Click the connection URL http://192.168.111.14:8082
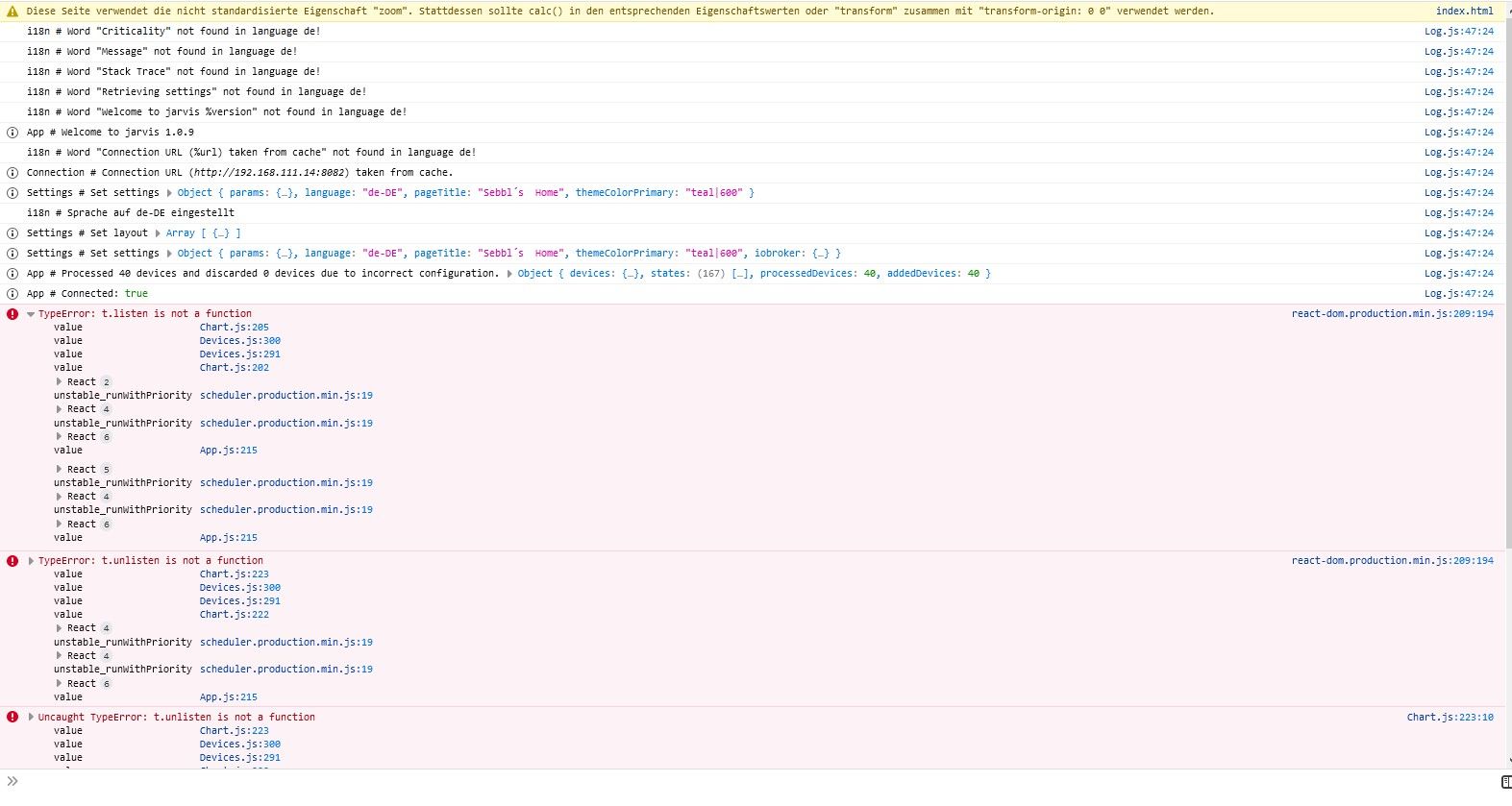 pyautogui.click(x=269, y=173)
